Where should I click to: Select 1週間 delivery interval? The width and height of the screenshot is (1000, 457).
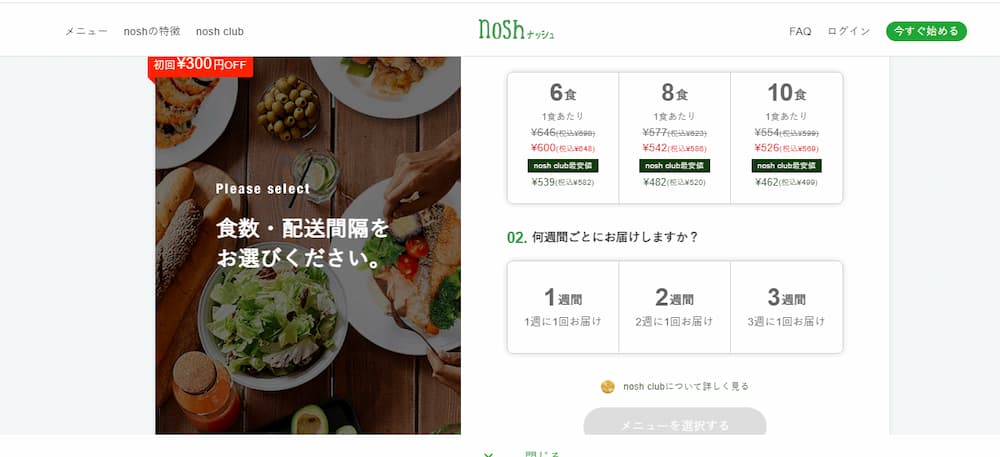[562, 307]
